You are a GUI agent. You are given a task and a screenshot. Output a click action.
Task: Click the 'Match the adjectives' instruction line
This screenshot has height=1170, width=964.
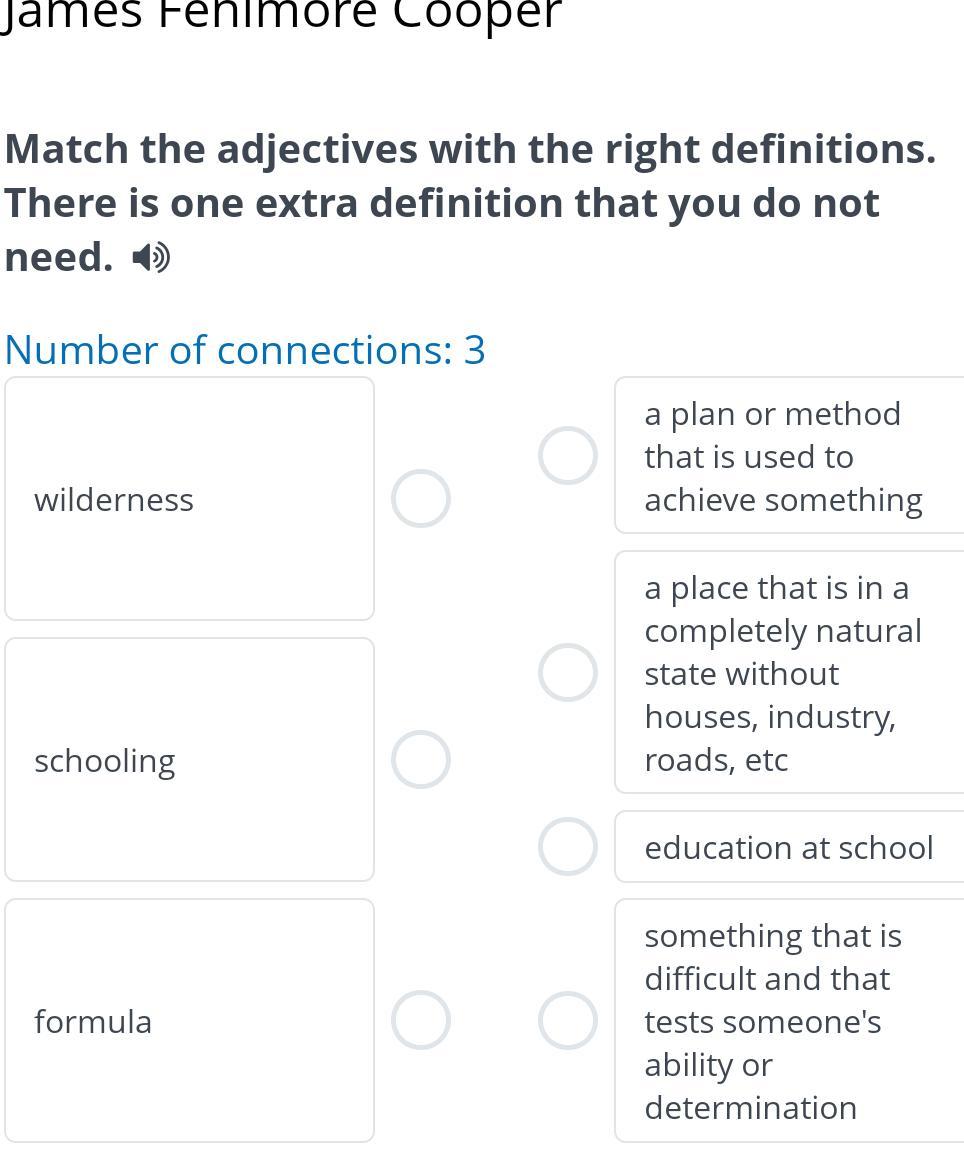(470, 149)
